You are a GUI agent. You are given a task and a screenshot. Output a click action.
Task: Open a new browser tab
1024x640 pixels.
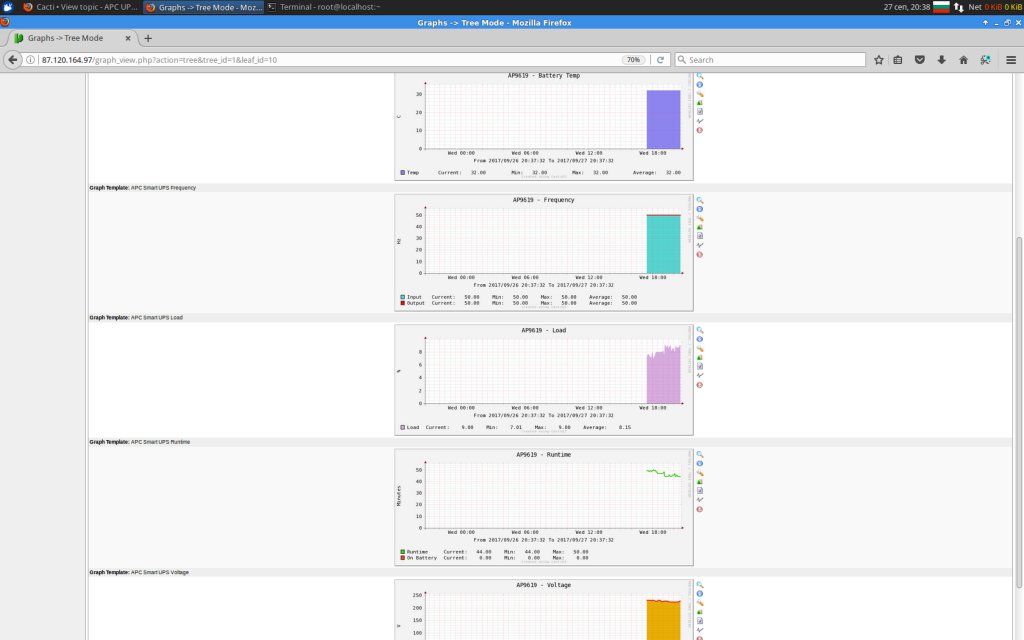pos(148,38)
